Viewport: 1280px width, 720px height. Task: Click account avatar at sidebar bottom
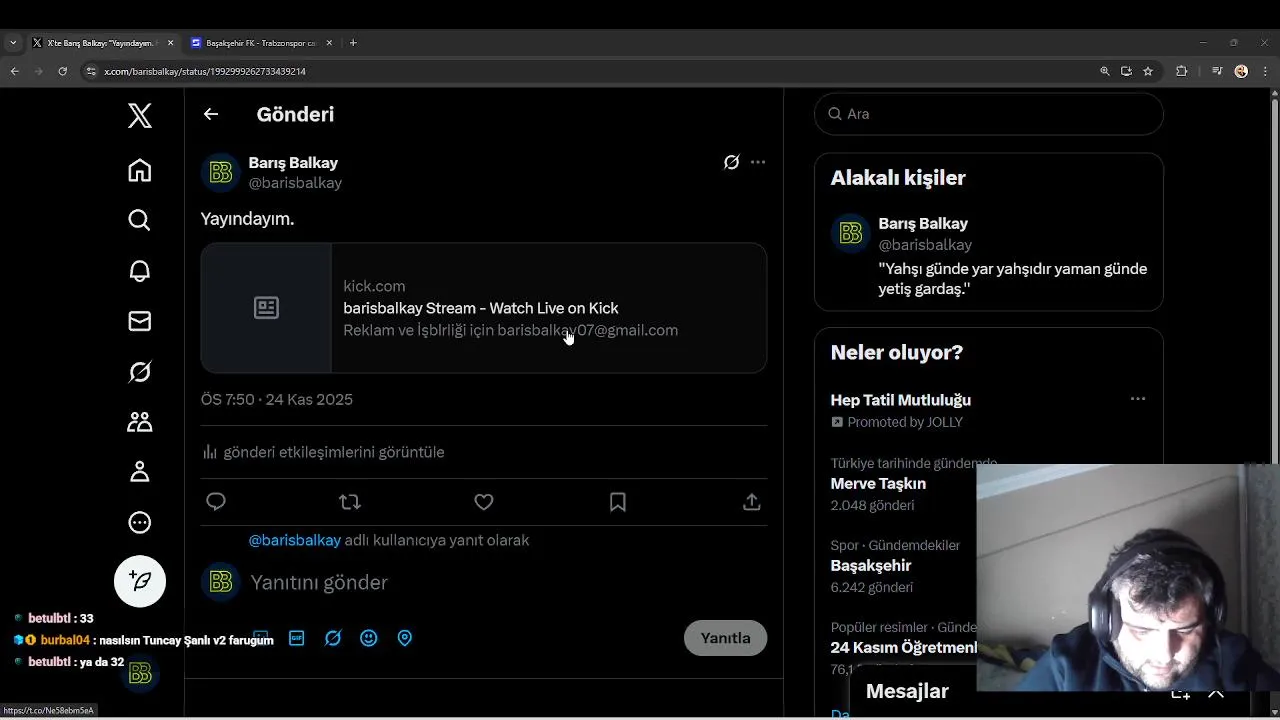click(x=140, y=674)
